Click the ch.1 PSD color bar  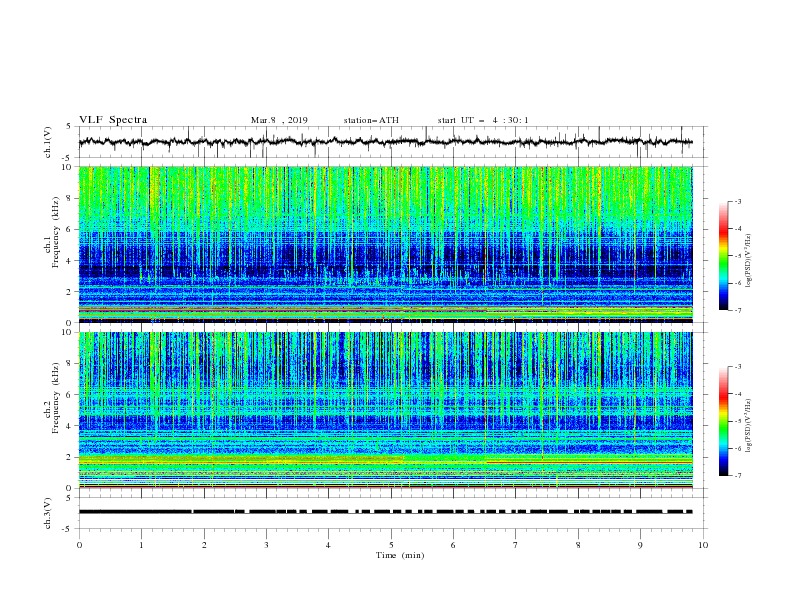coord(723,256)
